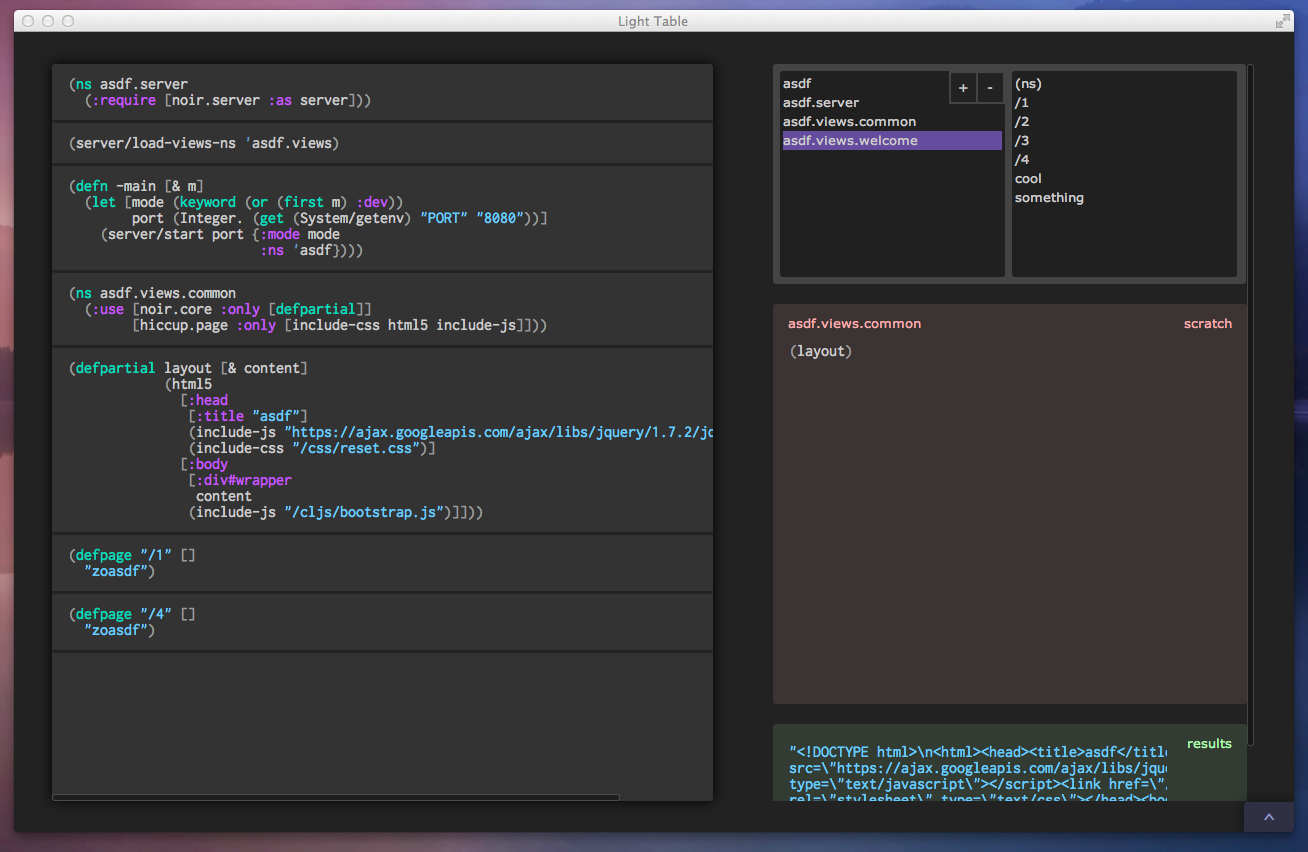Viewport: 1308px width, 852px height.
Task: Click the server/start port line
Action: tap(220, 234)
